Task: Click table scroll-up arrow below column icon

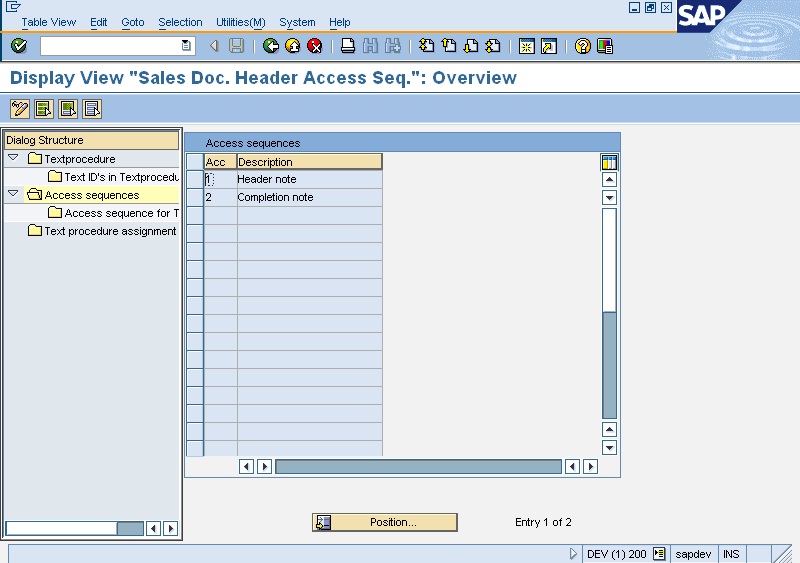Action: (x=609, y=180)
